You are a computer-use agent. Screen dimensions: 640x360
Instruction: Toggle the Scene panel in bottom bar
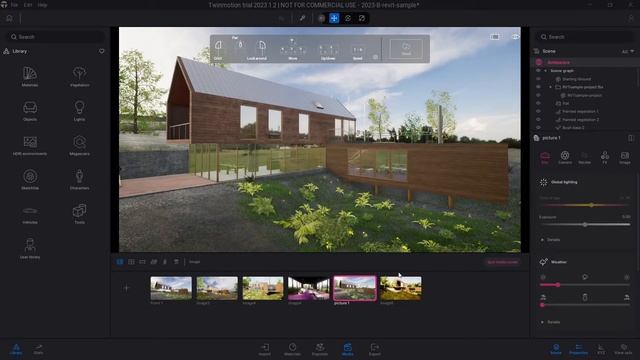pyautogui.click(x=556, y=349)
